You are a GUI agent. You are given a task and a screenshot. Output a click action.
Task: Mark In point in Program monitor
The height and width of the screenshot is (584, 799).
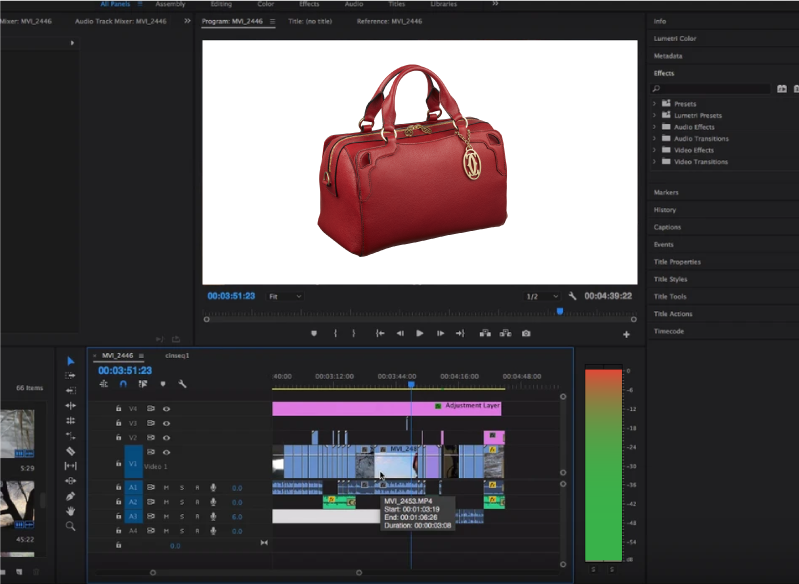[x=335, y=333]
